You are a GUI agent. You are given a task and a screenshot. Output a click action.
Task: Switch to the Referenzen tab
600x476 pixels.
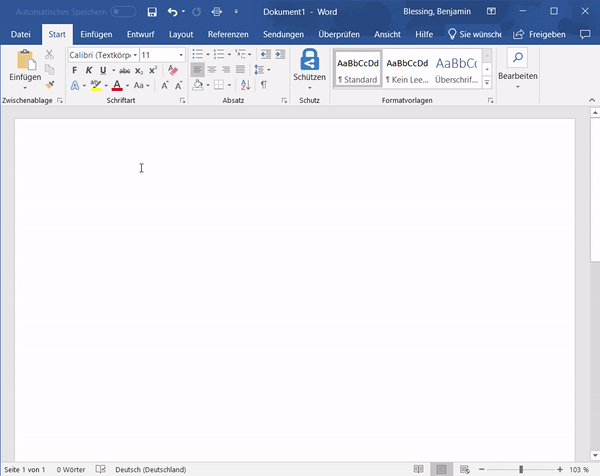228,34
